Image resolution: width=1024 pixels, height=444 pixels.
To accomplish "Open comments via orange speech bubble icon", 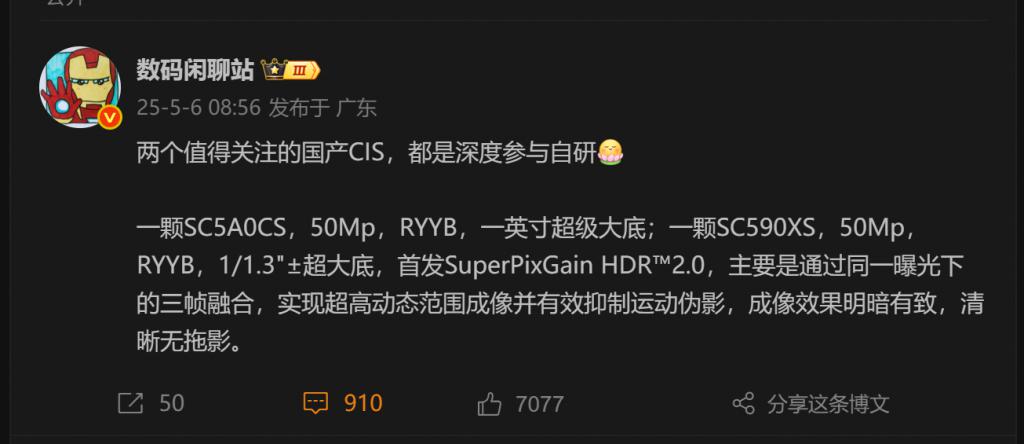I will [x=316, y=403].
